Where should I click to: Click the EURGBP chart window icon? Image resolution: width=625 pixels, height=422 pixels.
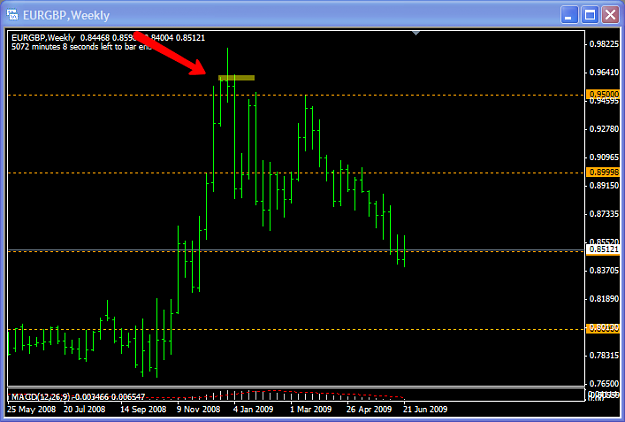[12, 15]
